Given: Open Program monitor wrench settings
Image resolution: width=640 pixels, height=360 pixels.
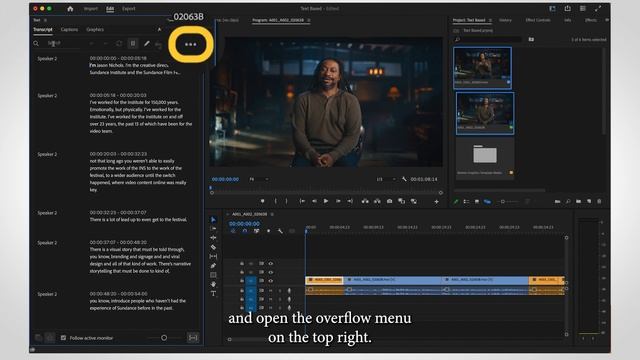Looking at the screenshot, I should point(404,179).
